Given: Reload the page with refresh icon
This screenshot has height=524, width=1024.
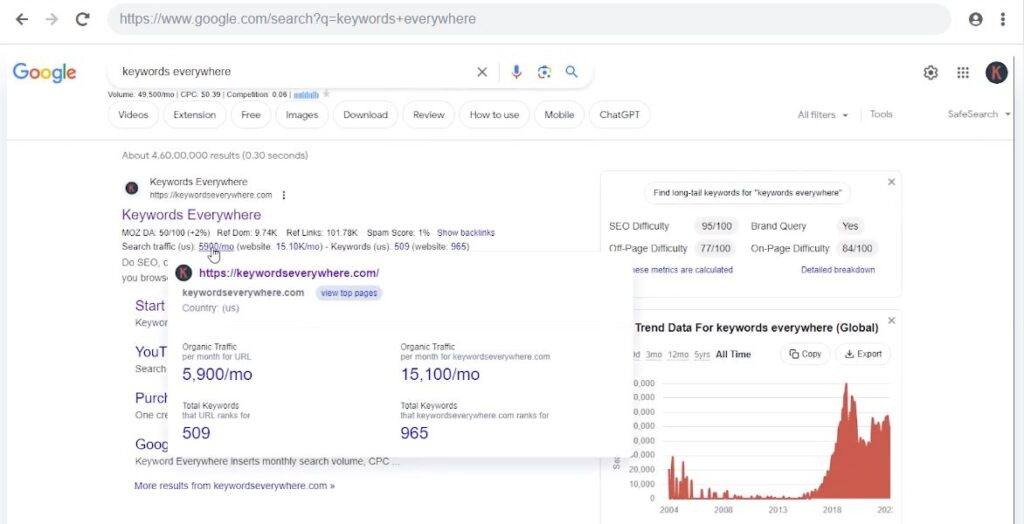Looking at the screenshot, I should (x=82, y=19).
